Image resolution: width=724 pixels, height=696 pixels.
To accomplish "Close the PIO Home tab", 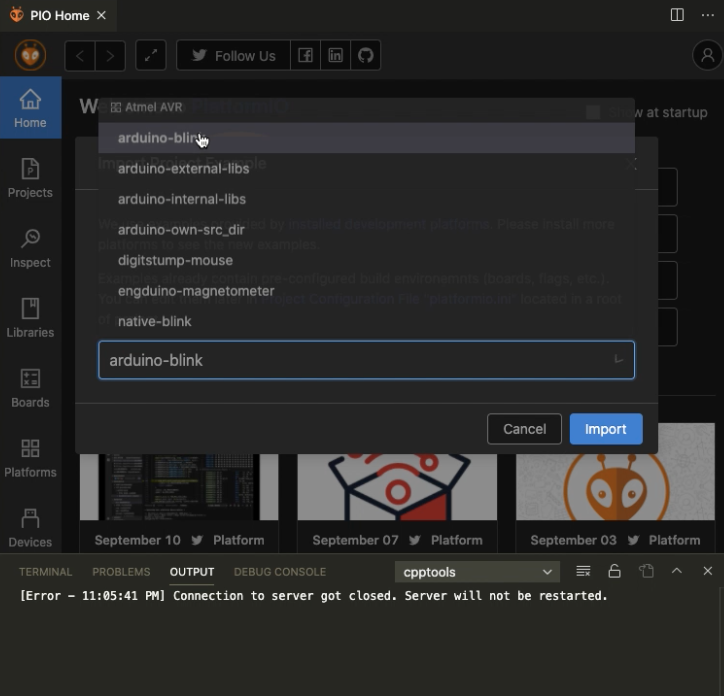I will pos(101,15).
